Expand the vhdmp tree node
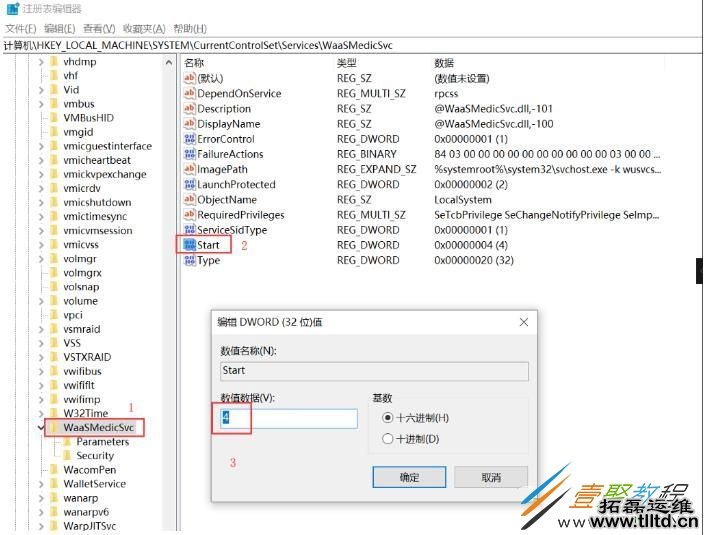Image resolution: width=704 pixels, height=535 pixels. (x=41, y=62)
